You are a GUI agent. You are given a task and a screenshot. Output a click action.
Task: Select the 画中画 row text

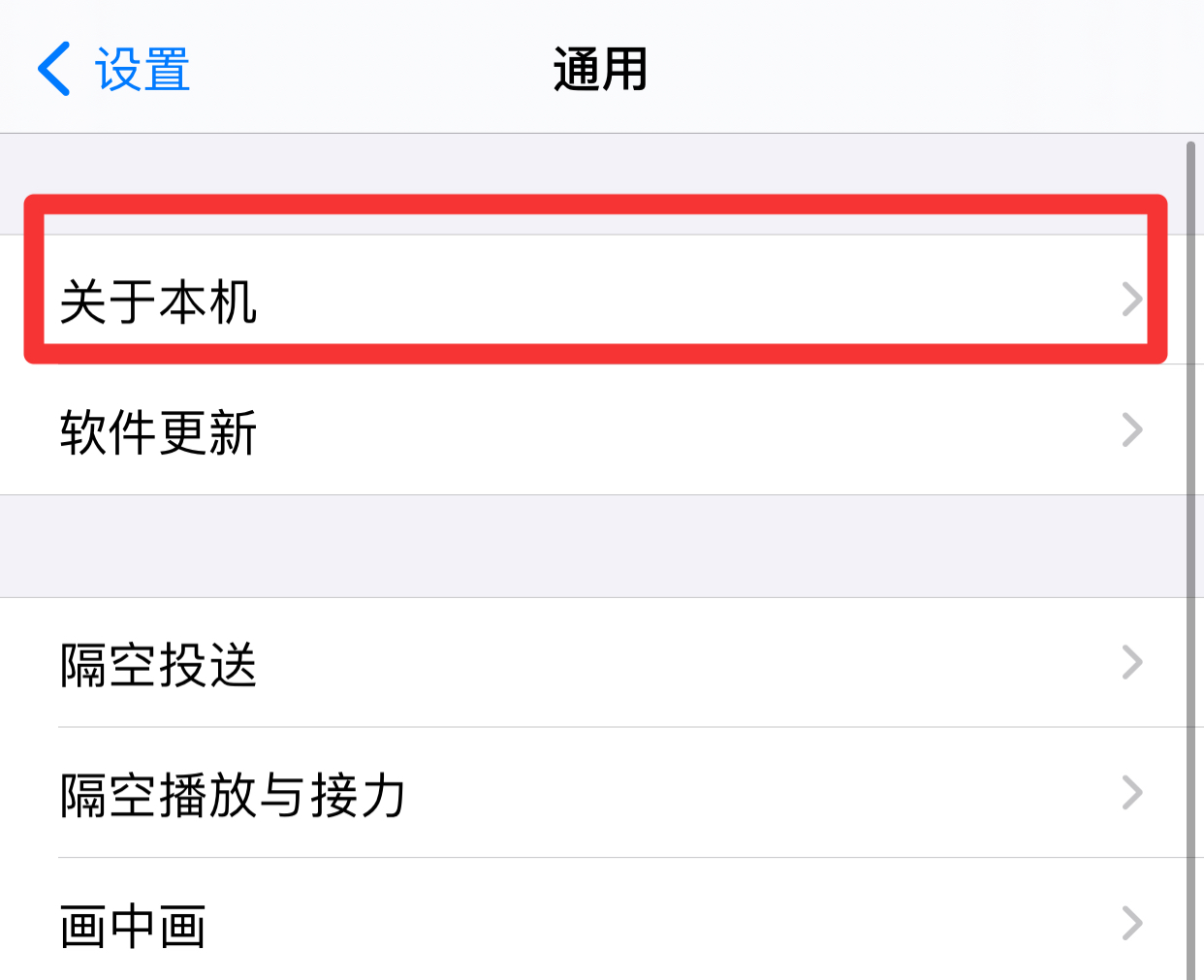(x=133, y=927)
